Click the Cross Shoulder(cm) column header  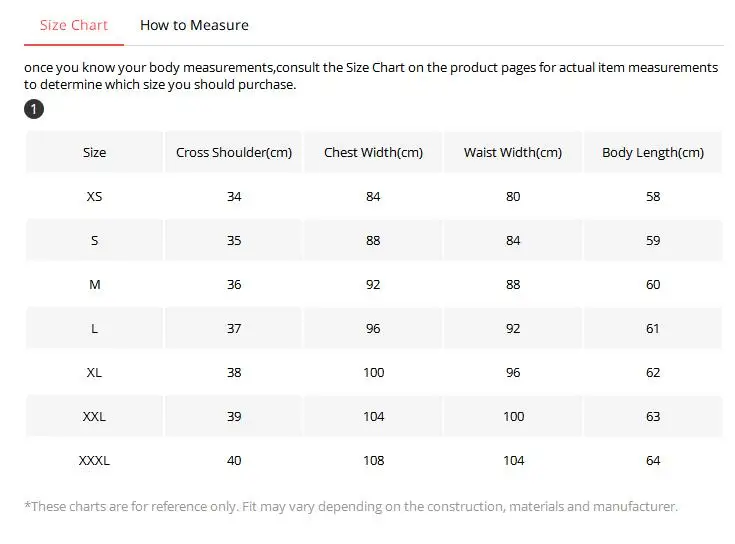point(234,153)
